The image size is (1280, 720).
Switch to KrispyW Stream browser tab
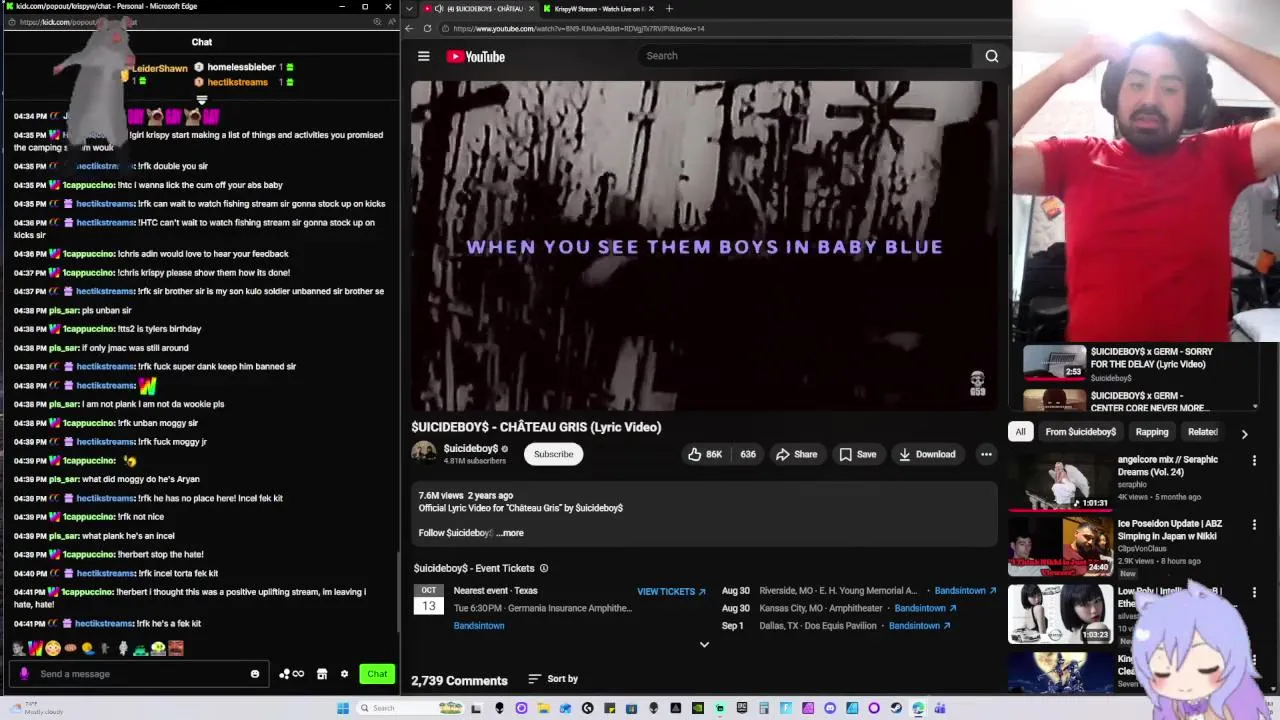click(x=598, y=9)
